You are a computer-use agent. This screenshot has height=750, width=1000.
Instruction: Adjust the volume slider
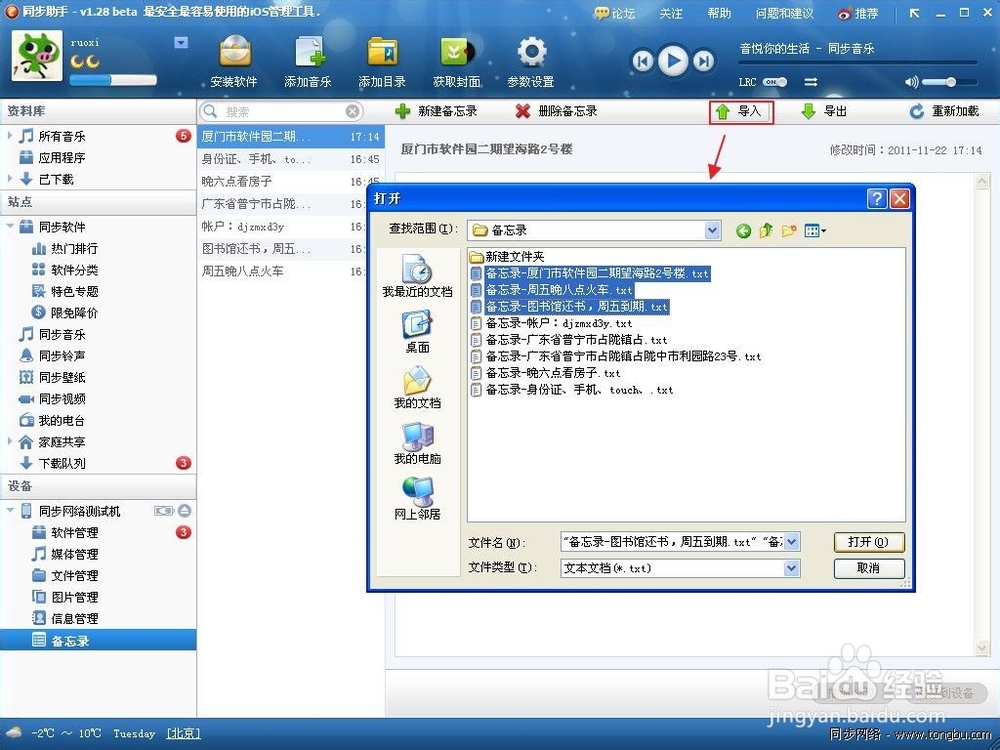click(950, 82)
